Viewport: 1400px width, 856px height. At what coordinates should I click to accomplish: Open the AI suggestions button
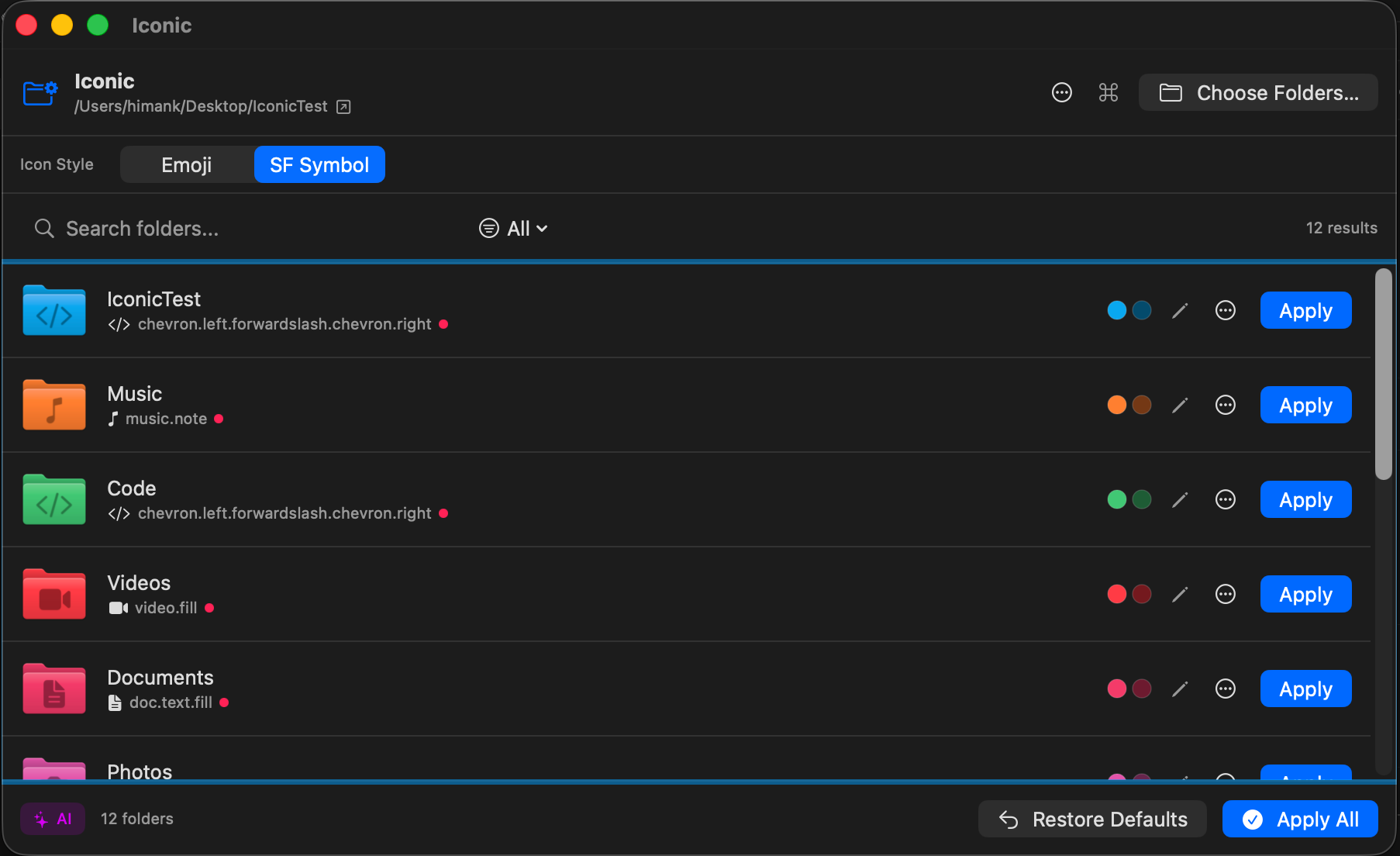click(x=53, y=820)
